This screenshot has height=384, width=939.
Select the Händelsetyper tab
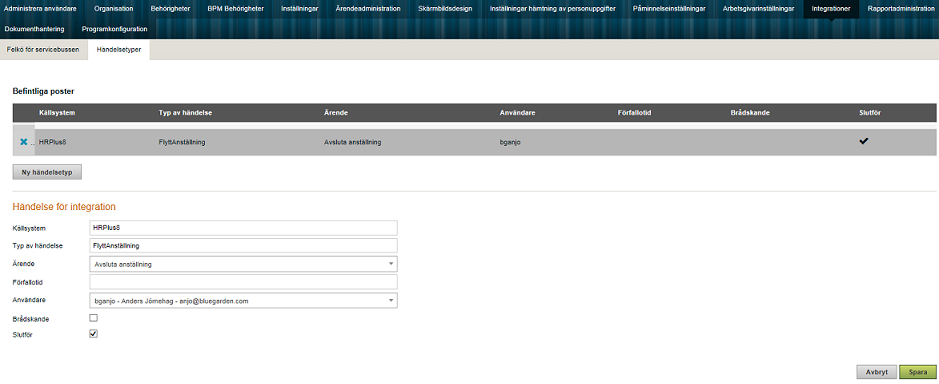(119, 50)
